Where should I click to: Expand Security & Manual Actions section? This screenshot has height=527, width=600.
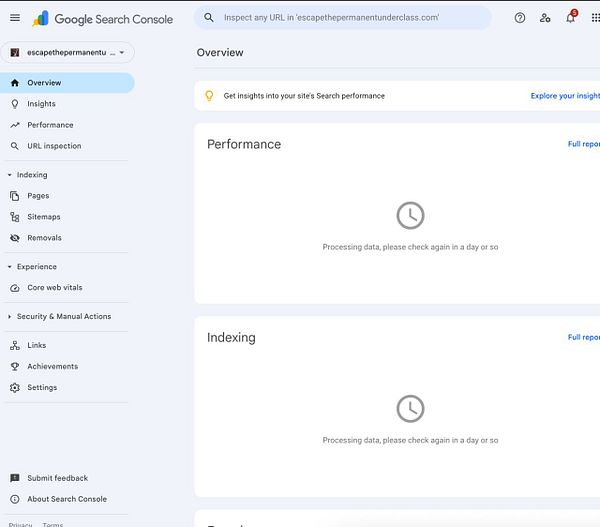point(60,317)
